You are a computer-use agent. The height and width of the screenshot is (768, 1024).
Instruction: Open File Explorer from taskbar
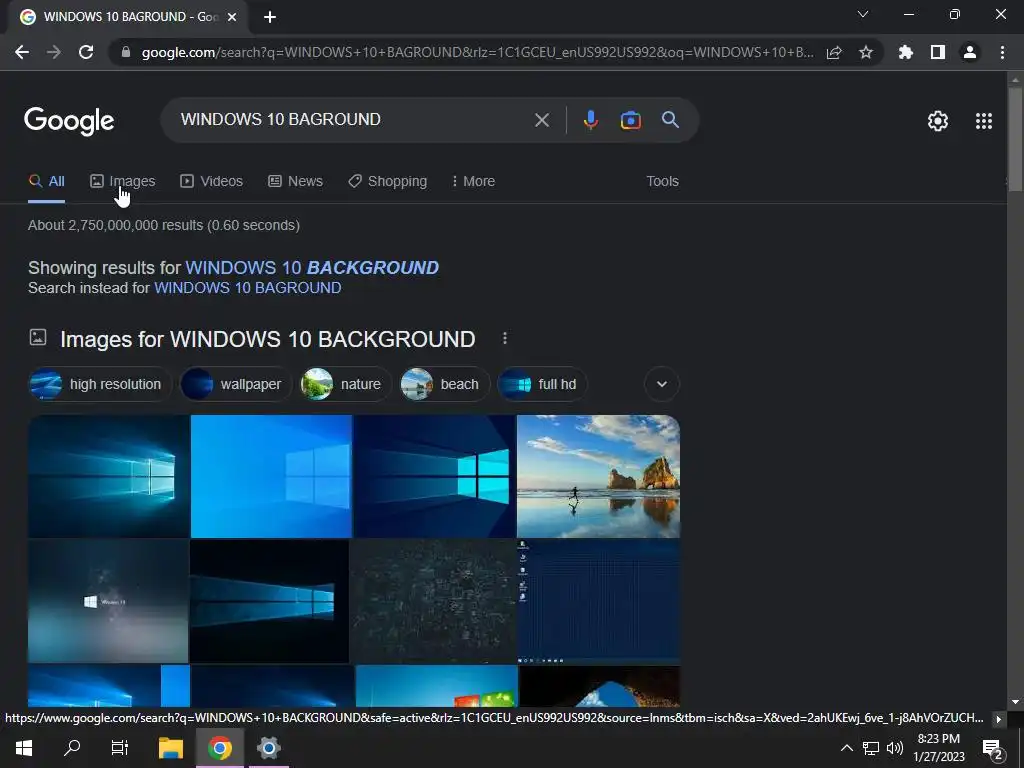click(x=171, y=748)
